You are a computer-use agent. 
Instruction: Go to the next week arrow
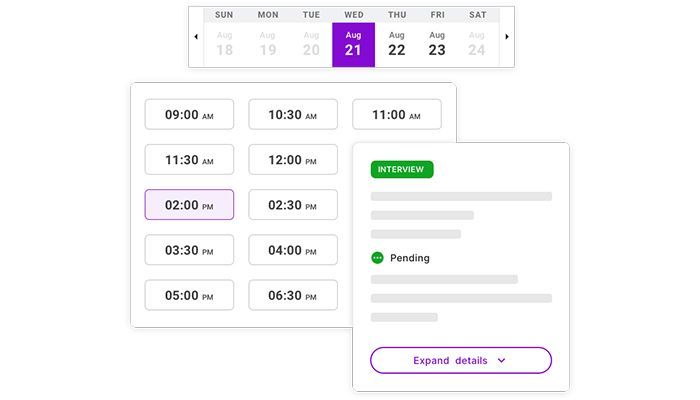click(x=507, y=37)
